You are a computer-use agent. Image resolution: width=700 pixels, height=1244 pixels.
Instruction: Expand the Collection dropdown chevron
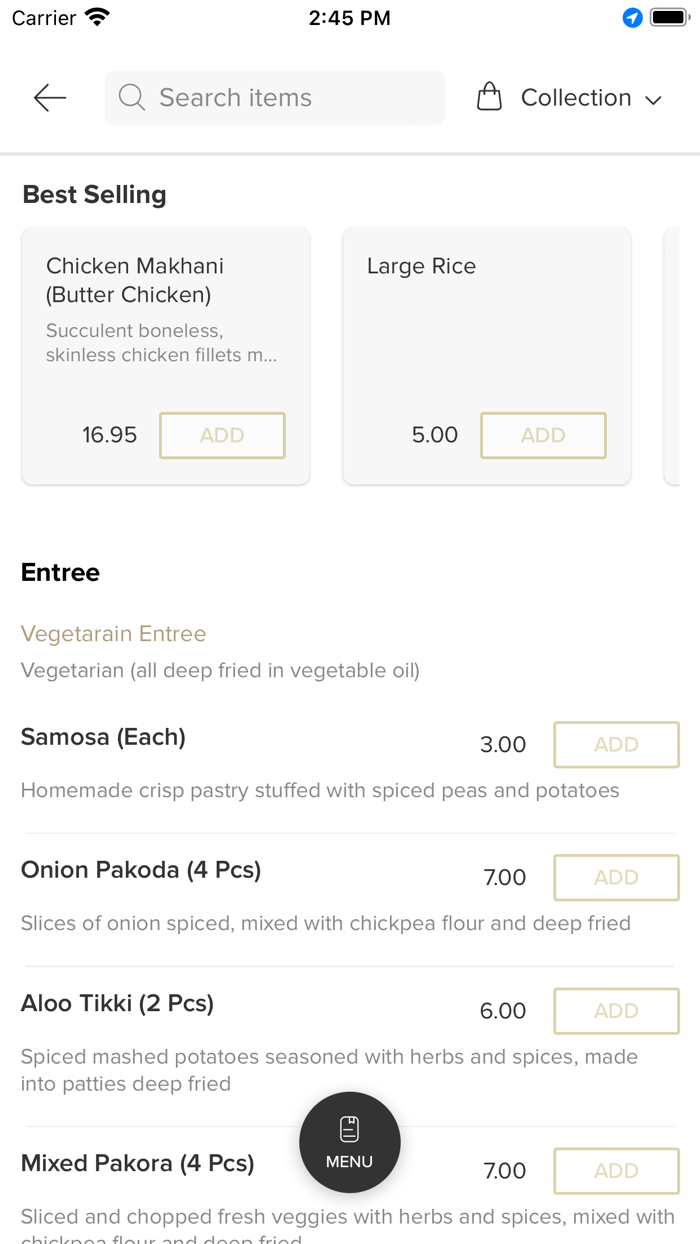[x=654, y=99]
